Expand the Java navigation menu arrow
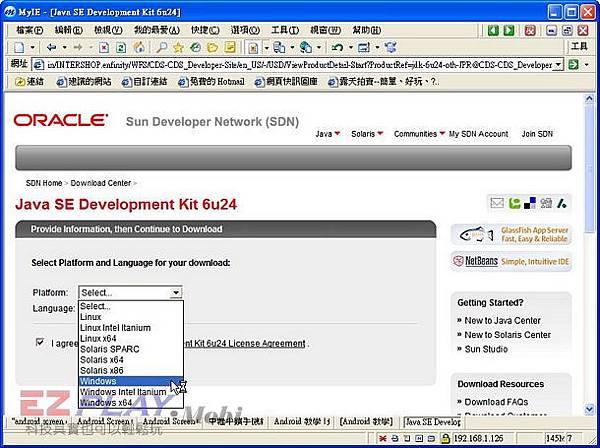This screenshot has width=600, height=448. coord(337,134)
